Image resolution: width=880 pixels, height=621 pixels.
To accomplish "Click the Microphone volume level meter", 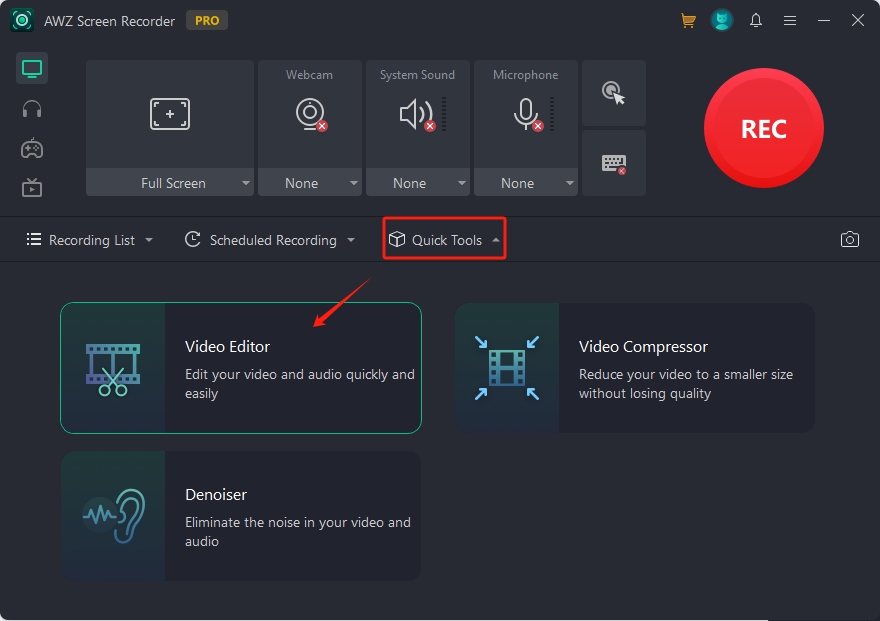I will (552, 114).
